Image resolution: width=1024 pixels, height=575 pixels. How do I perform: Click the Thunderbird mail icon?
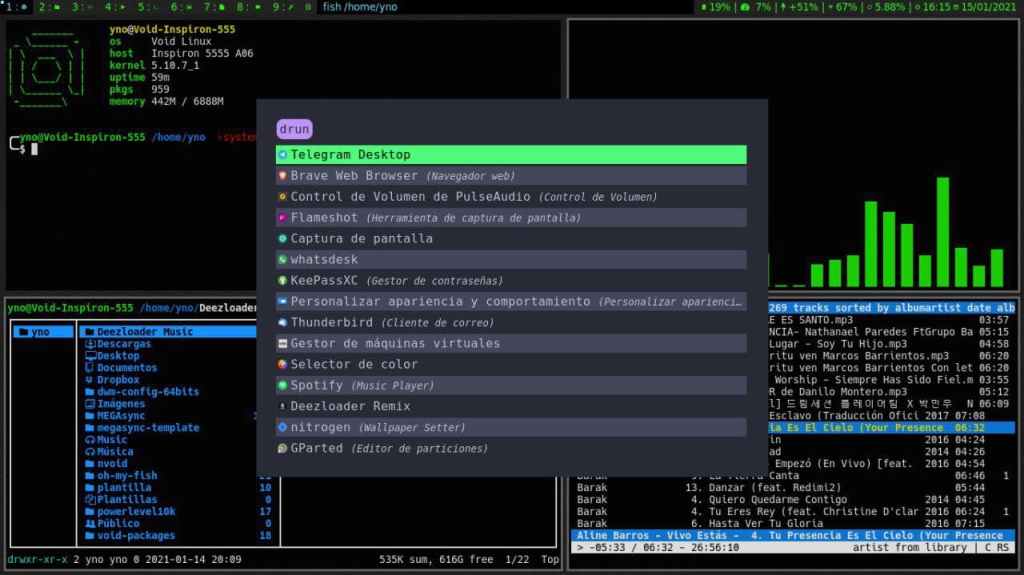[283, 323]
